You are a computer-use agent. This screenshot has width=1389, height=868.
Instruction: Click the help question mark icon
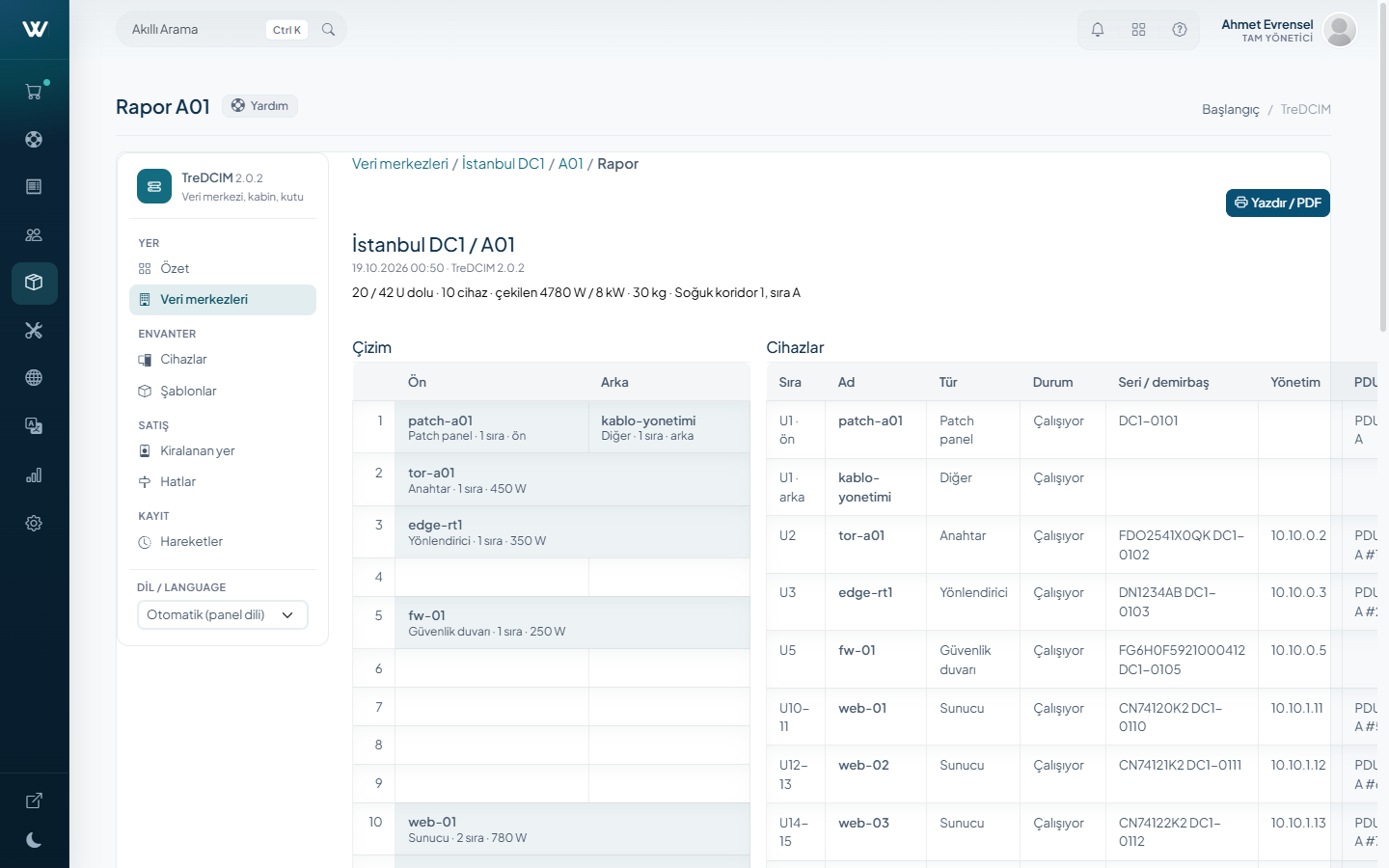(1180, 30)
